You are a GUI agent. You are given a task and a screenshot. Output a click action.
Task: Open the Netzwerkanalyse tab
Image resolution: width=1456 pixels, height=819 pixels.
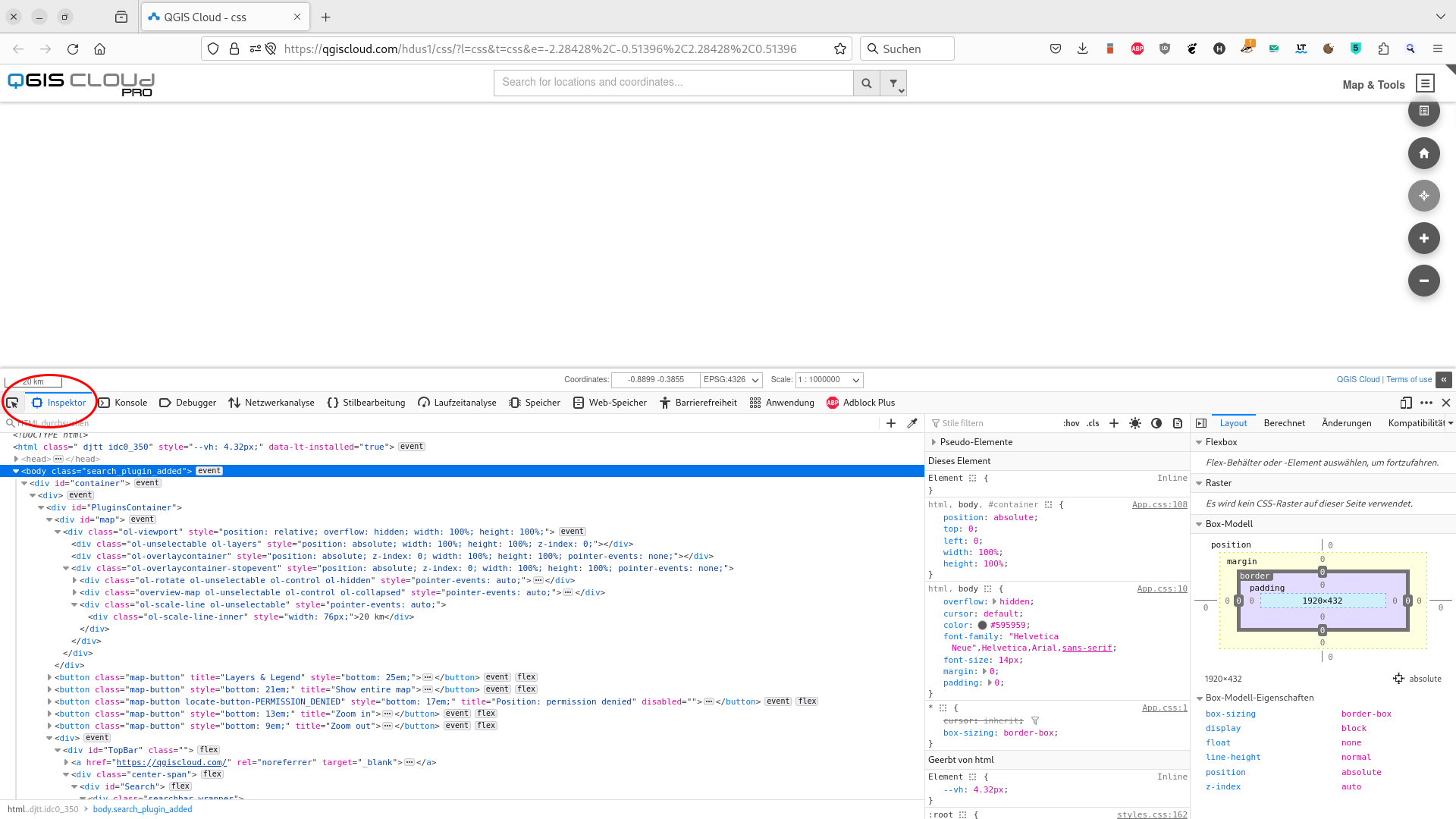pyautogui.click(x=271, y=403)
